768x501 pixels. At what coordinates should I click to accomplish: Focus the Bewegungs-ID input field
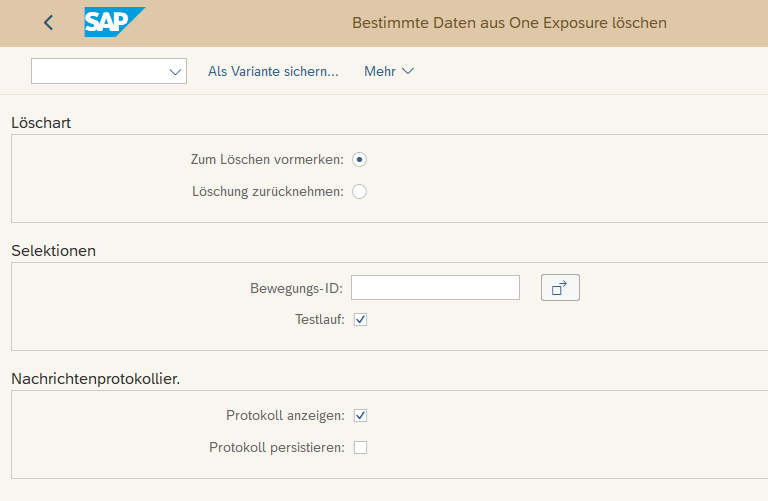click(x=435, y=288)
